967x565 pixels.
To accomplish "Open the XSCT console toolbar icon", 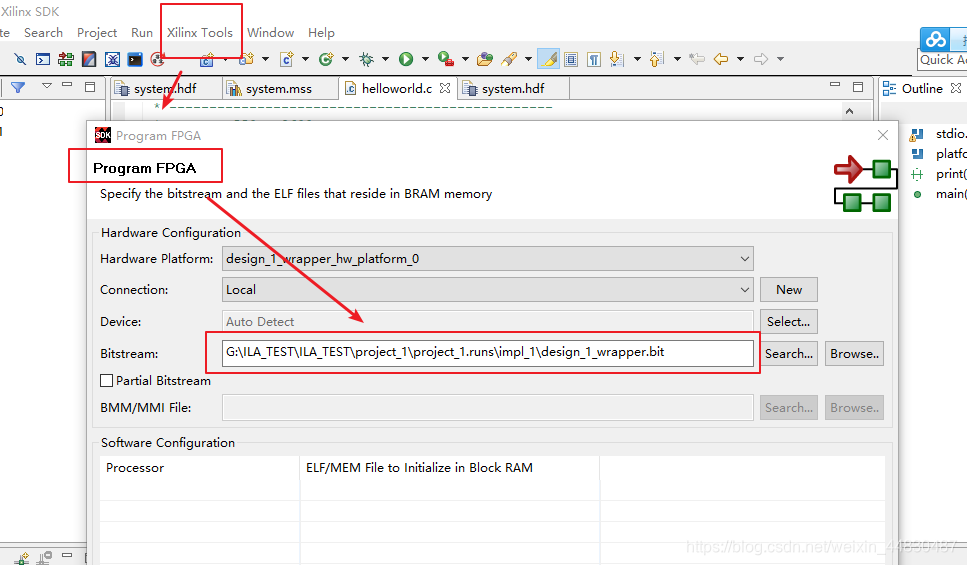I will tap(43, 59).
